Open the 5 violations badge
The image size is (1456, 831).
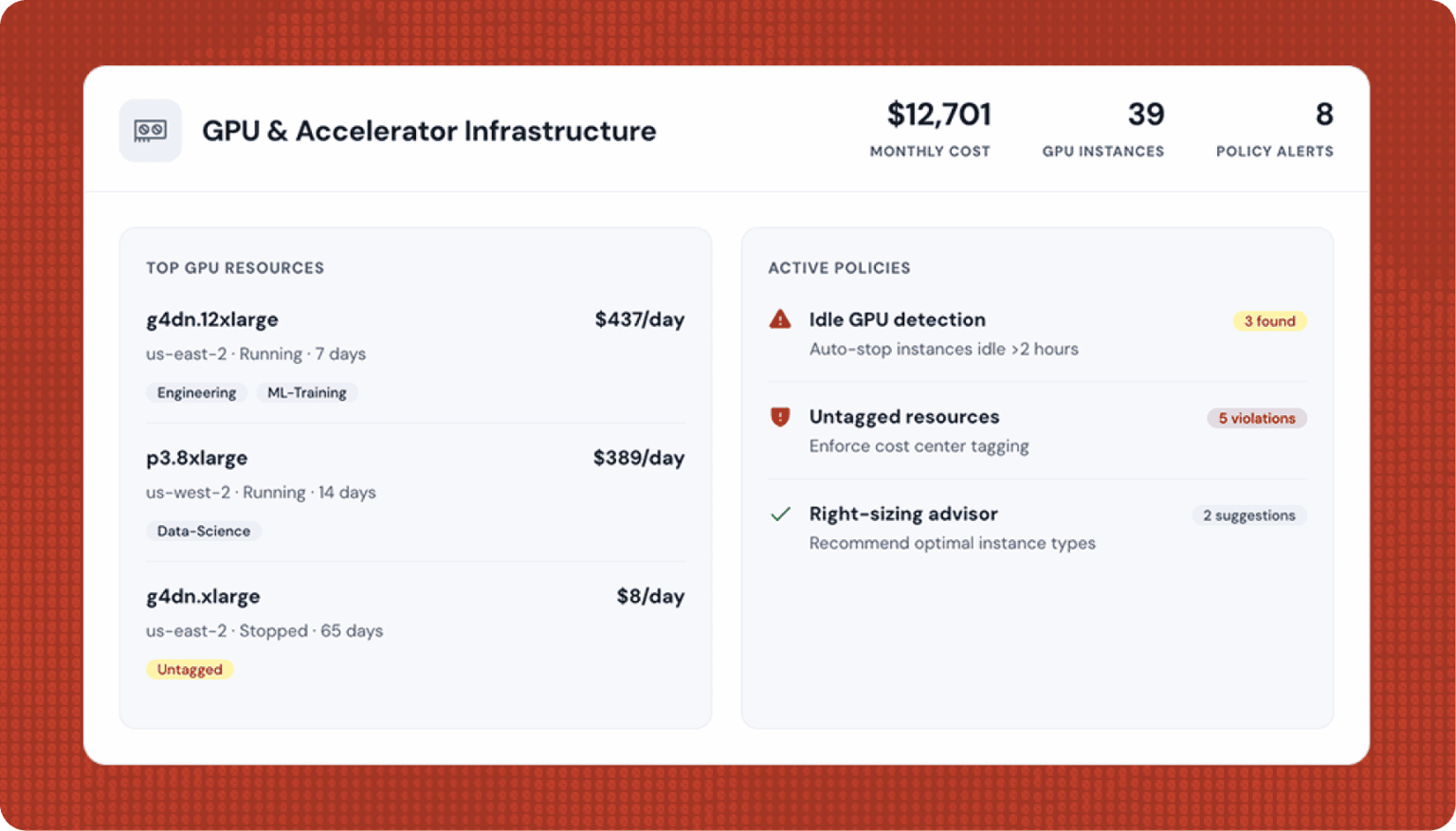(1256, 418)
